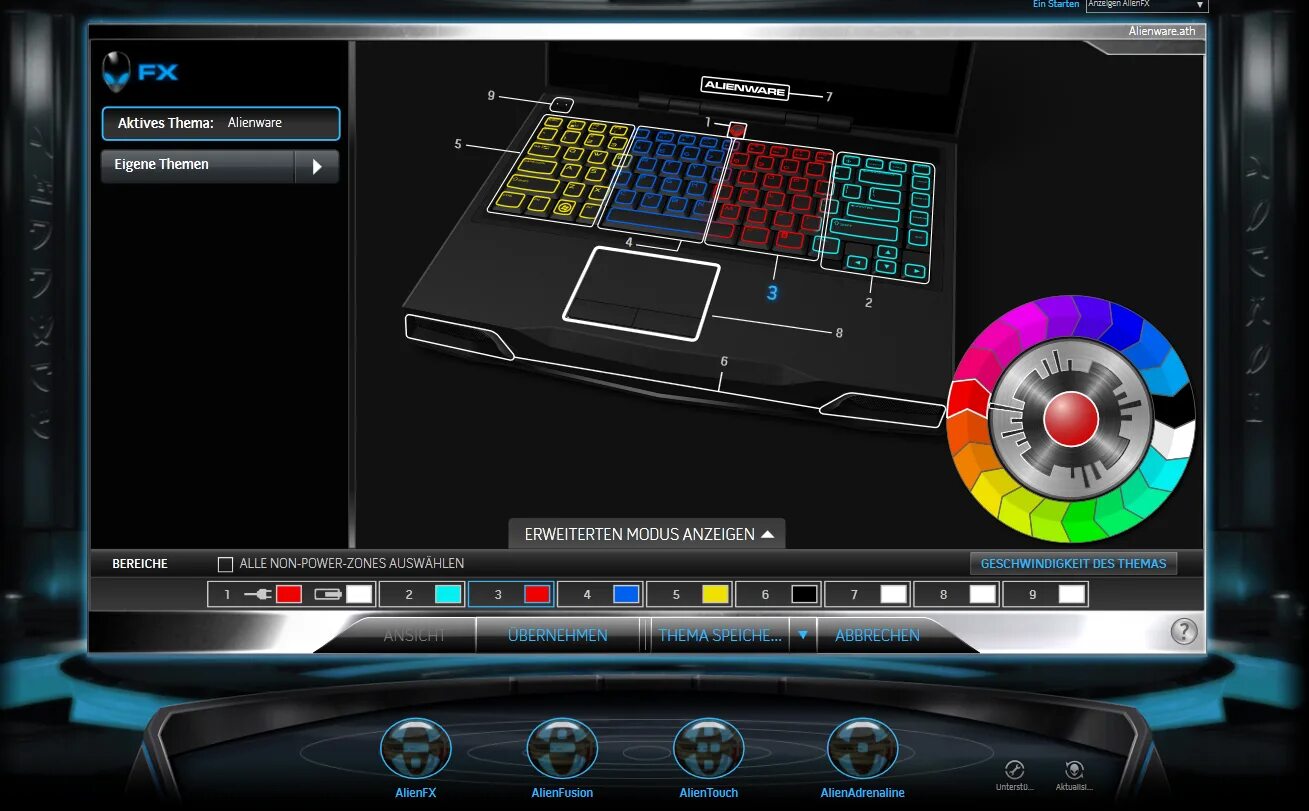Pick red AC power swatch for zone 1
Screen dimensions: 1309x811
tap(289, 594)
